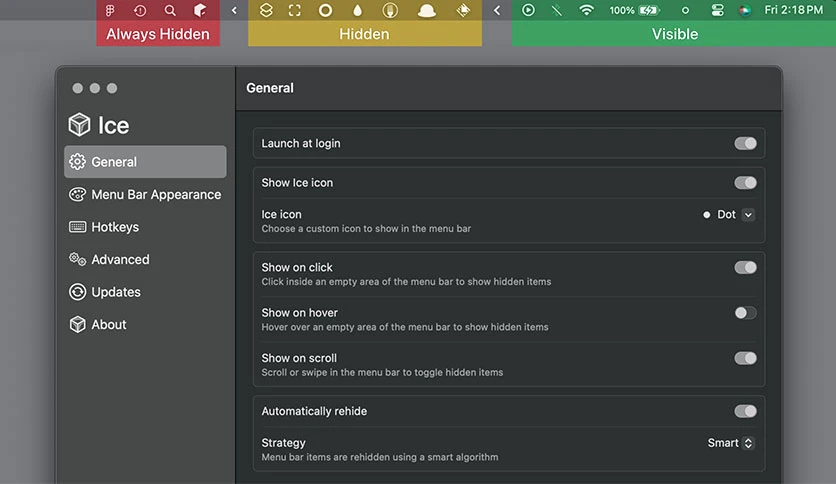Screen dimensions: 836x484
Task: Click the Ice cube logo in sidebar
Action: click(79, 125)
